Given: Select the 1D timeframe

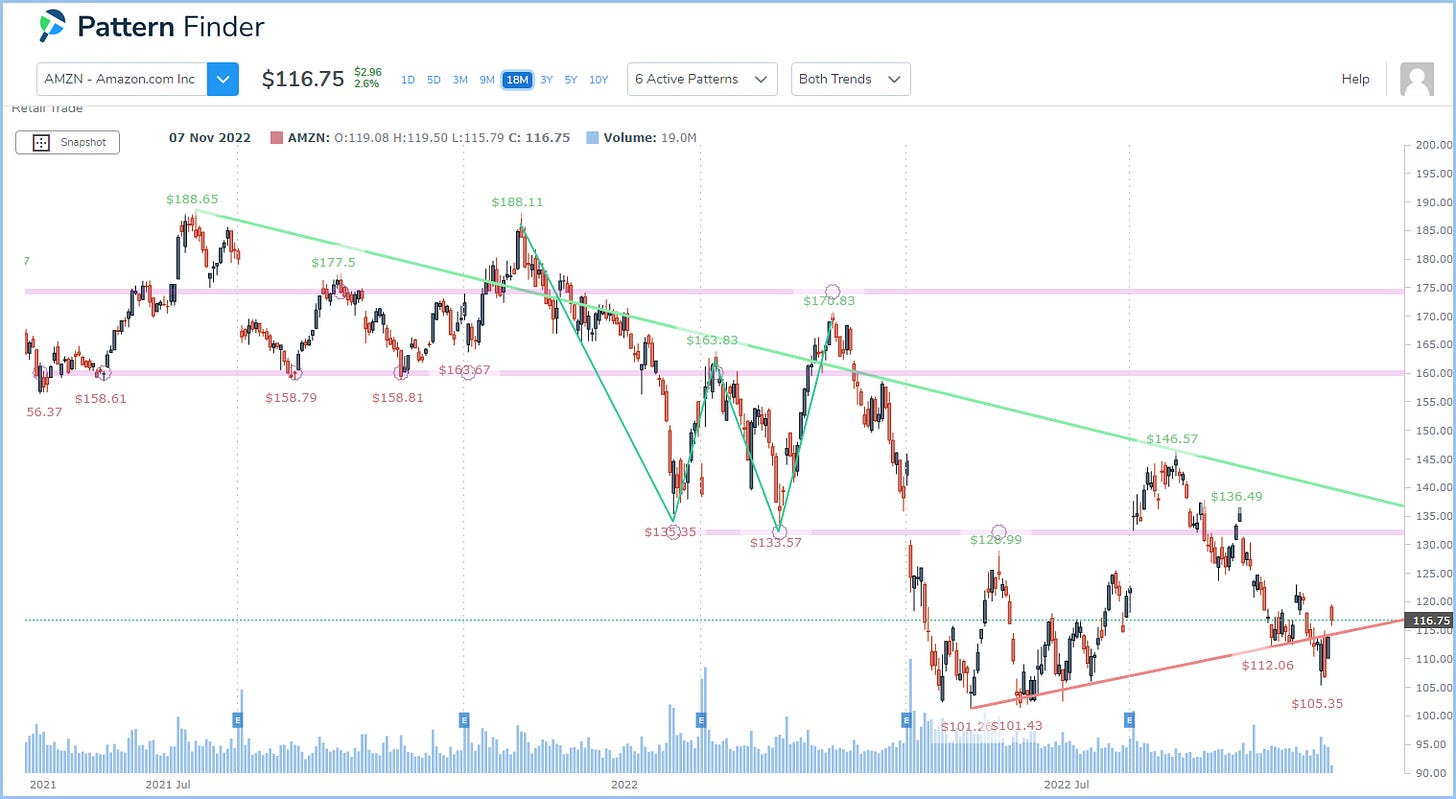Looking at the screenshot, I should click(408, 80).
